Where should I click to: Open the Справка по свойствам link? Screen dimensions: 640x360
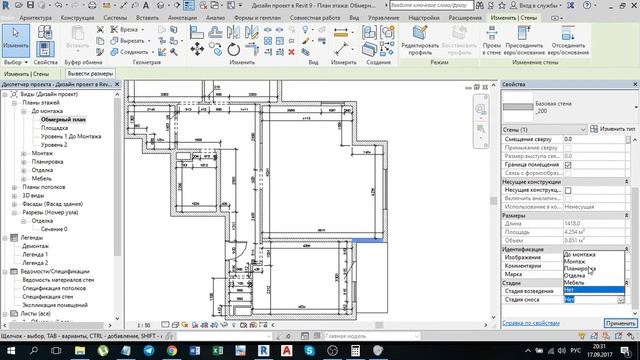531,323
